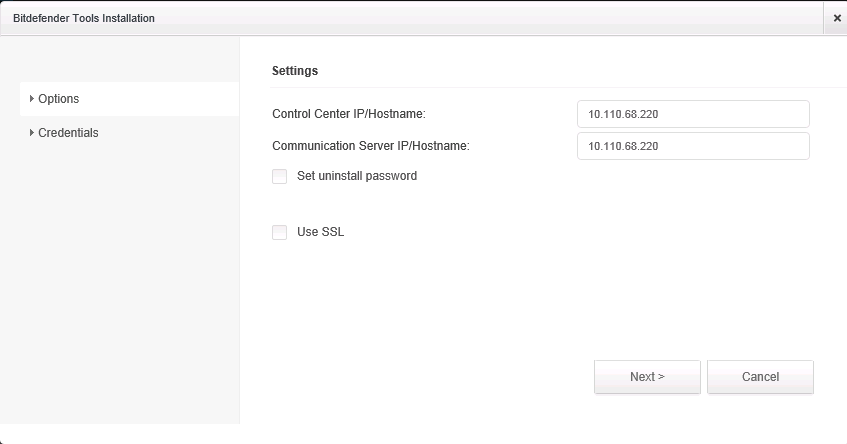Expand the Credentials arrow in sidebar
847x444 pixels.
tap(32, 132)
